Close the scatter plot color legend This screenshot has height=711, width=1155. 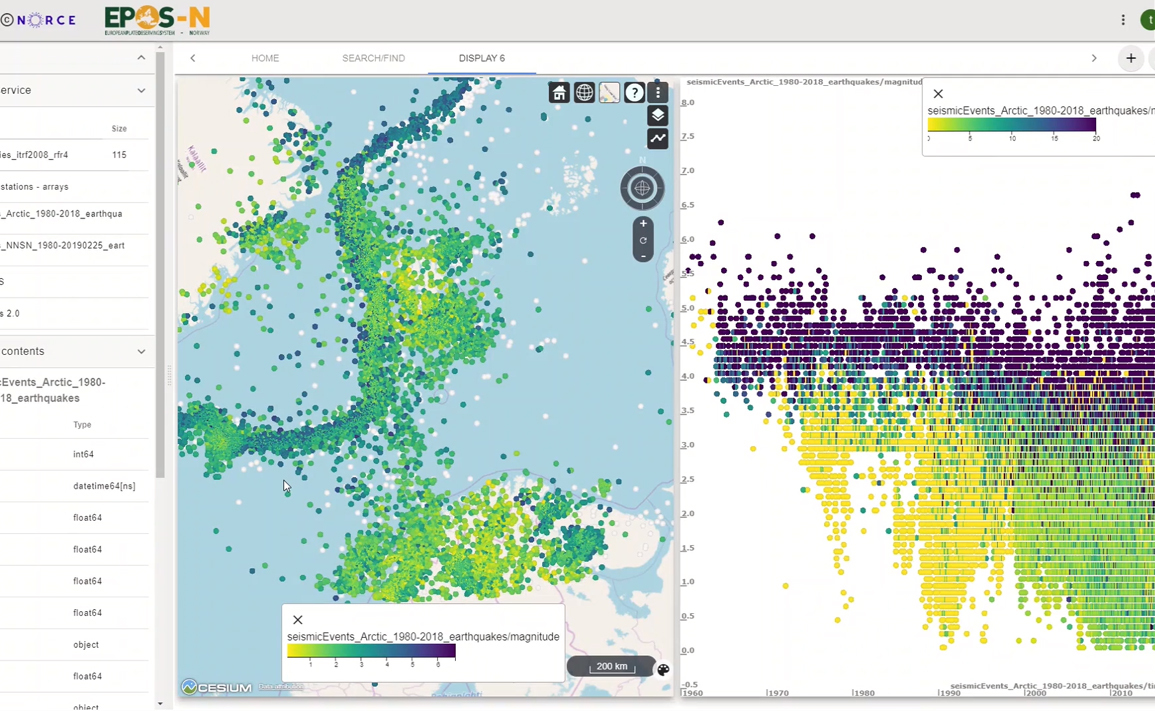(938, 94)
